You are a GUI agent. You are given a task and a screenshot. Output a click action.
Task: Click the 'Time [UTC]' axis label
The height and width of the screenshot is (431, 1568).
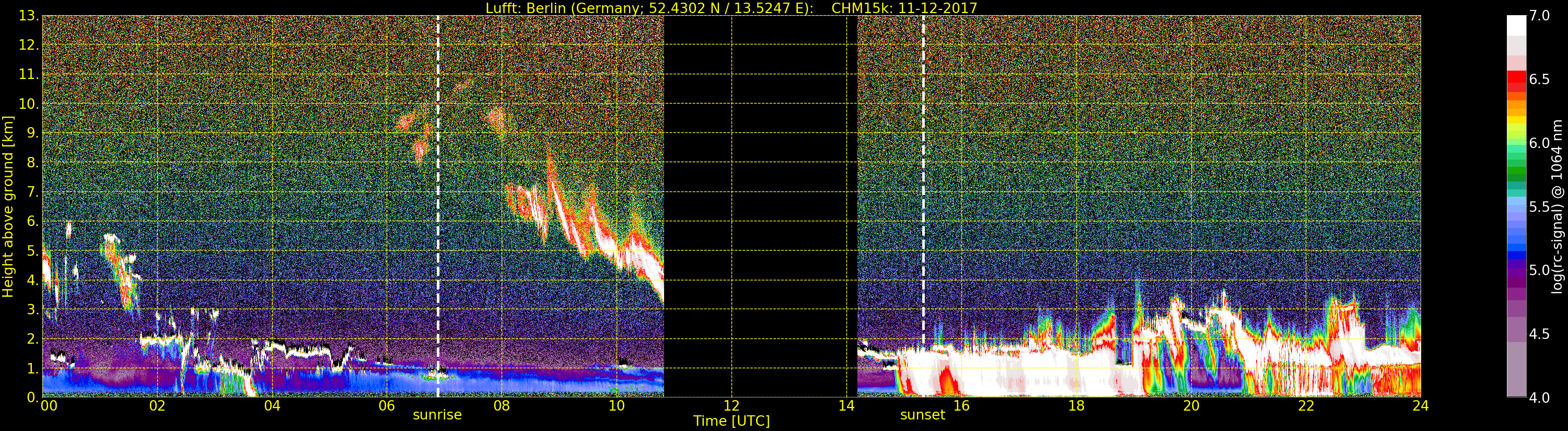click(731, 421)
